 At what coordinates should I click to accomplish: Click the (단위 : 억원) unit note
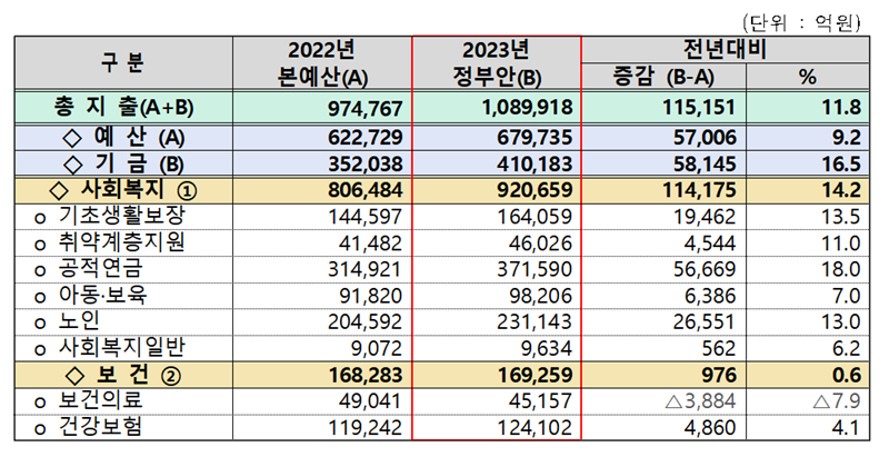click(801, 23)
